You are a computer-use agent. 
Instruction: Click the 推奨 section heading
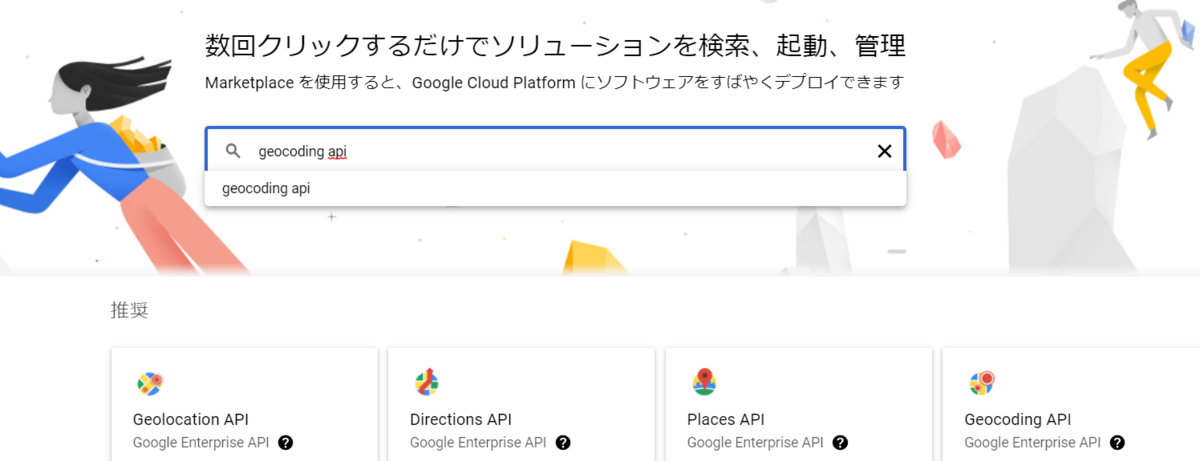coord(129,310)
